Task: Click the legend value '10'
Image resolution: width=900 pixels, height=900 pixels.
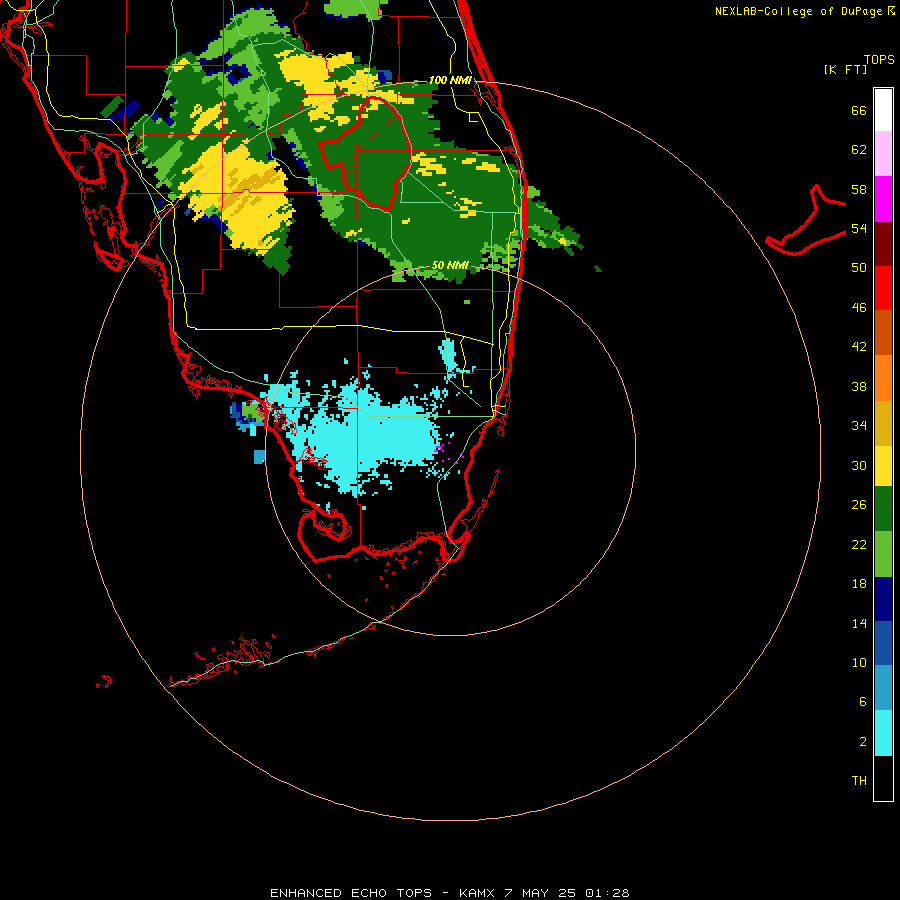Action: (x=859, y=663)
